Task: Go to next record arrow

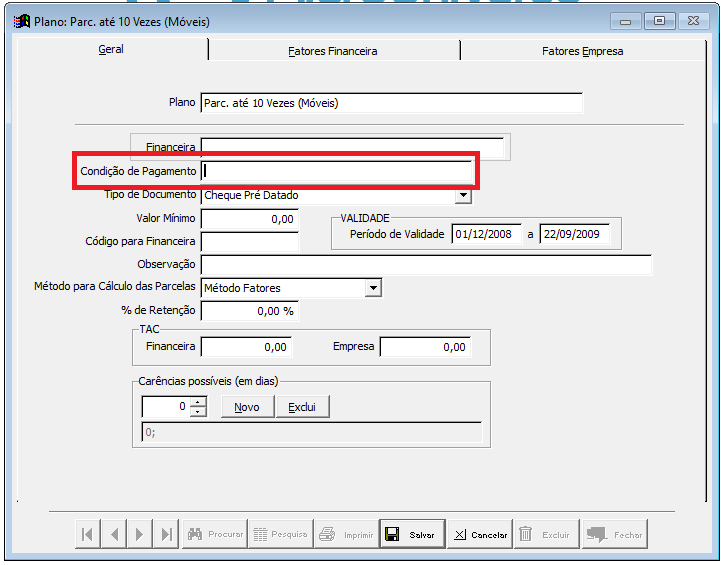Action: [x=140, y=535]
